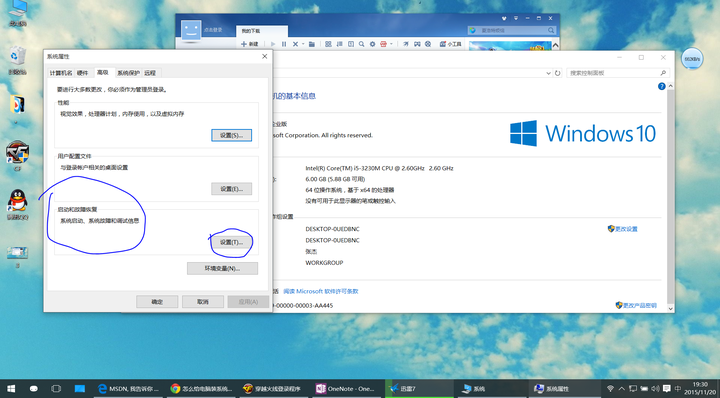Click the blue help question mark icon
Image resolution: width=720 pixels, height=398 pixels.
(x=662, y=86)
